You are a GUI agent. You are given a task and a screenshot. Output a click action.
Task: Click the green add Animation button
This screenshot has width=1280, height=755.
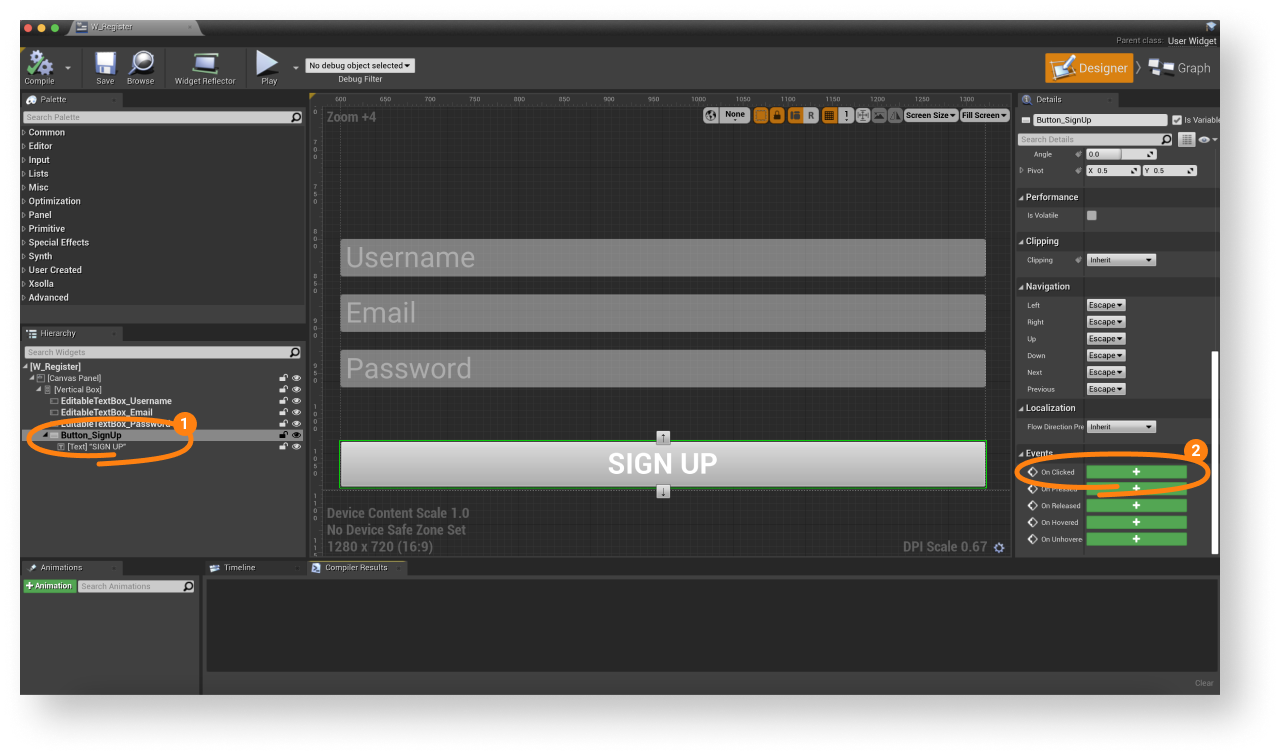50,586
